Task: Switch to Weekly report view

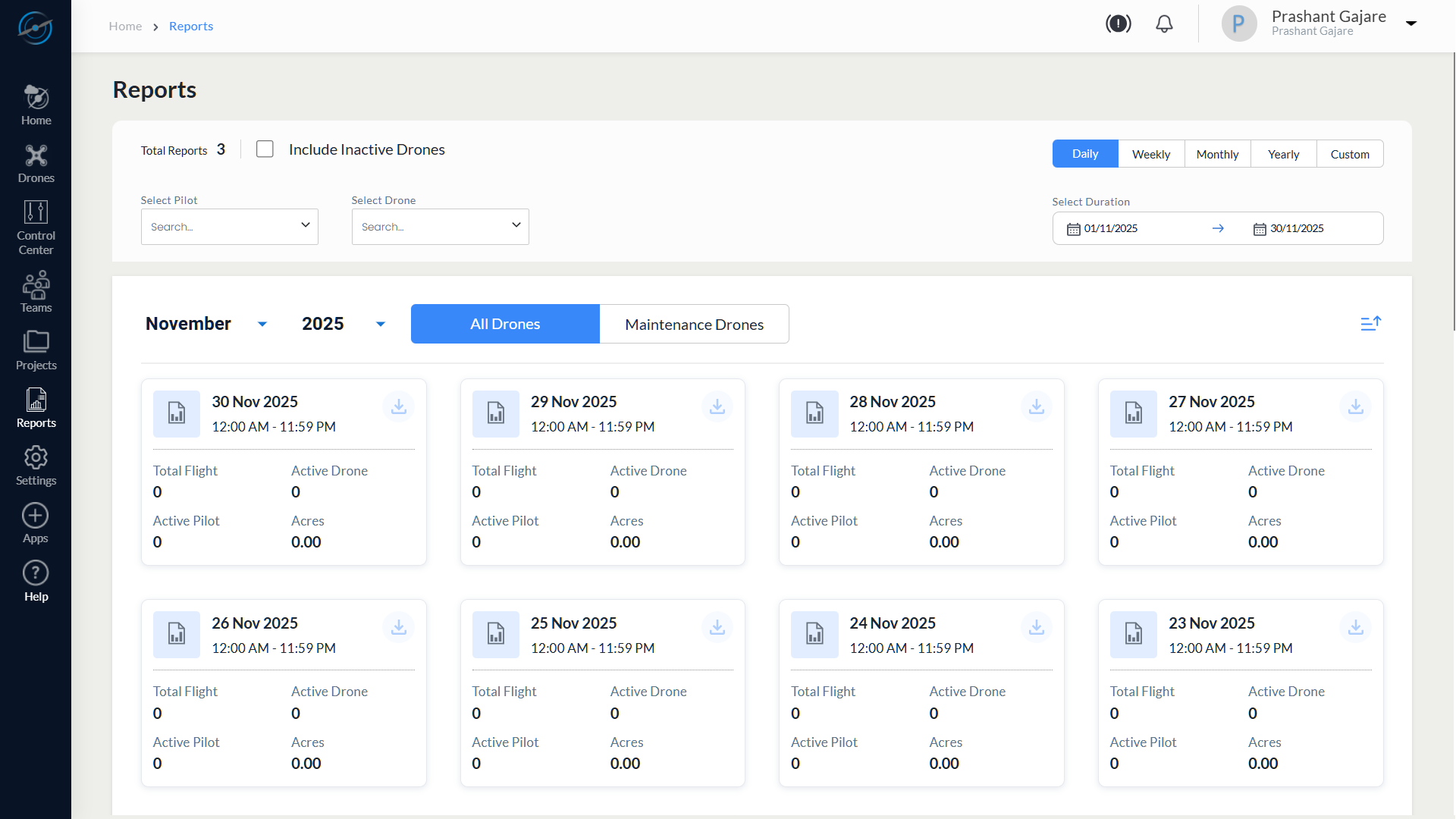Action: click(1150, 154)
